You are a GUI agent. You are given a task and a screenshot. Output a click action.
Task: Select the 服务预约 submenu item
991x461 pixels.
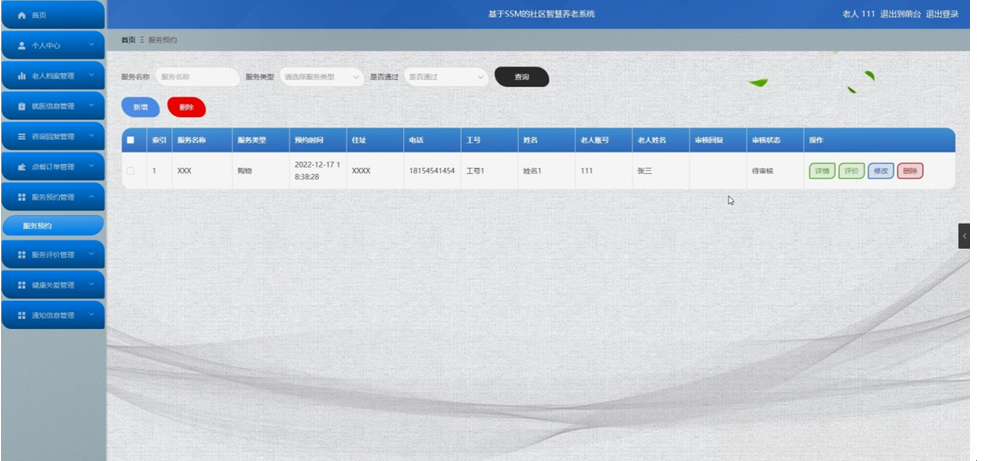[x=53, y=226]
